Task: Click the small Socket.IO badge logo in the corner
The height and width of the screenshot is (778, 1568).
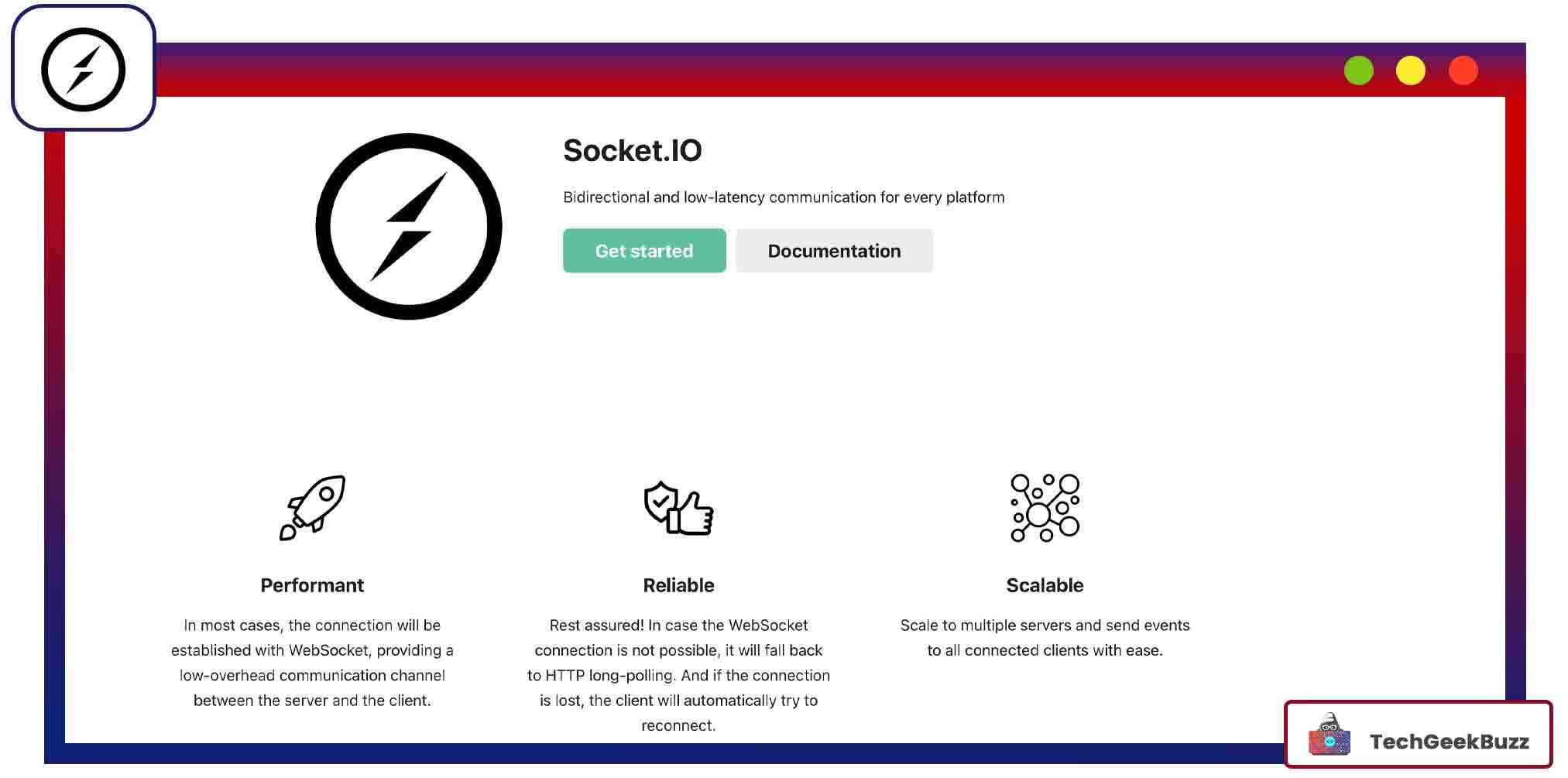Action: click(x=84, y=70)
